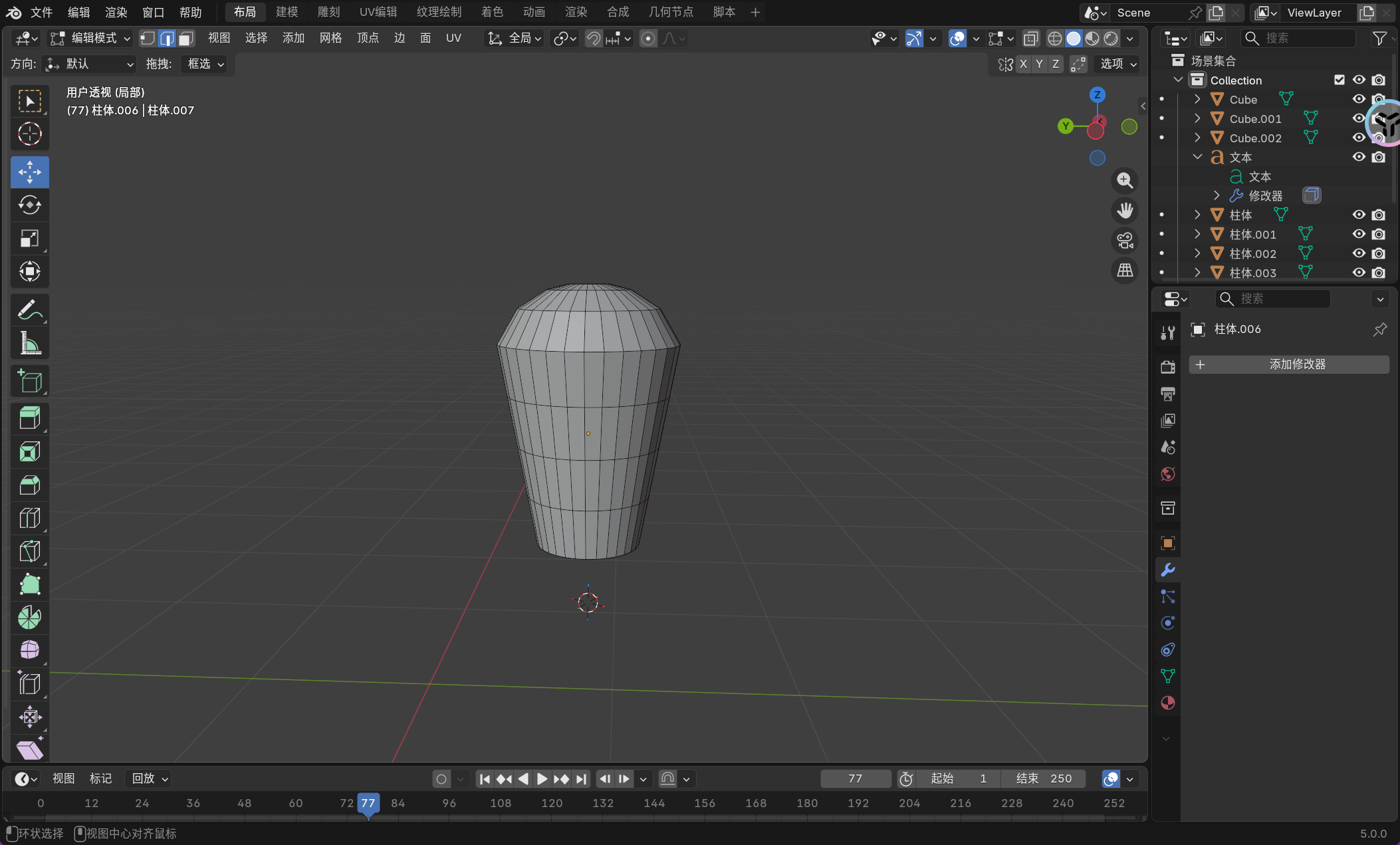Open the 网格 menu
Screen dimensions: 1400x845
tap(330, 39)
